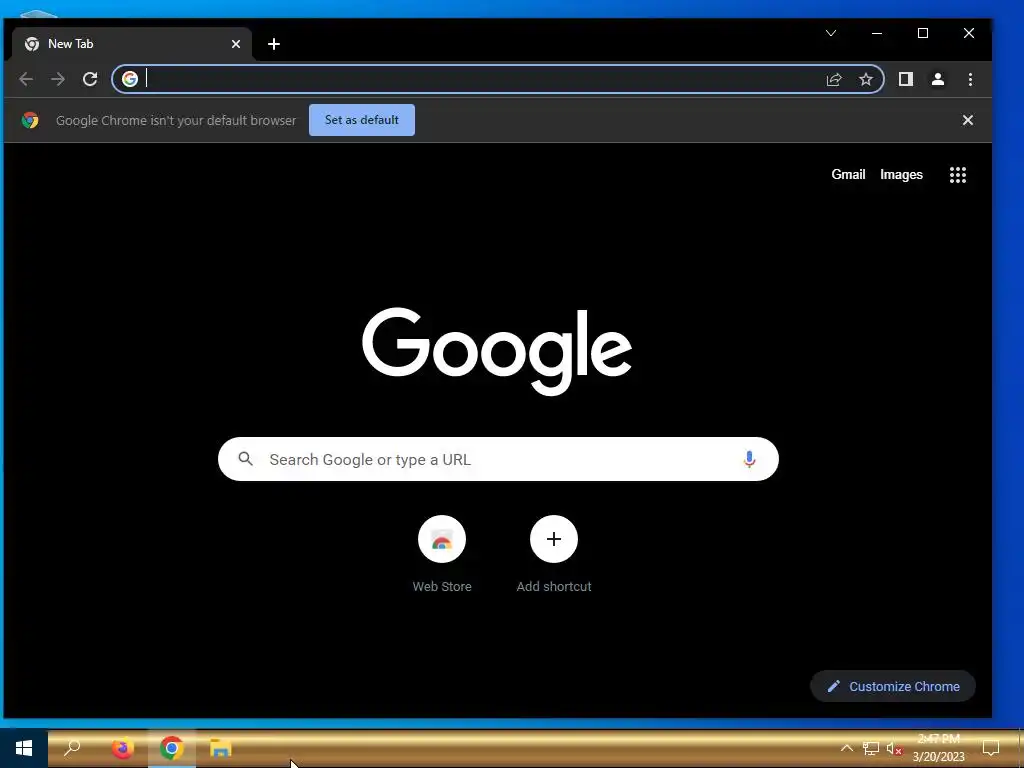Open File Explorer from taskbar

point(221,748)
